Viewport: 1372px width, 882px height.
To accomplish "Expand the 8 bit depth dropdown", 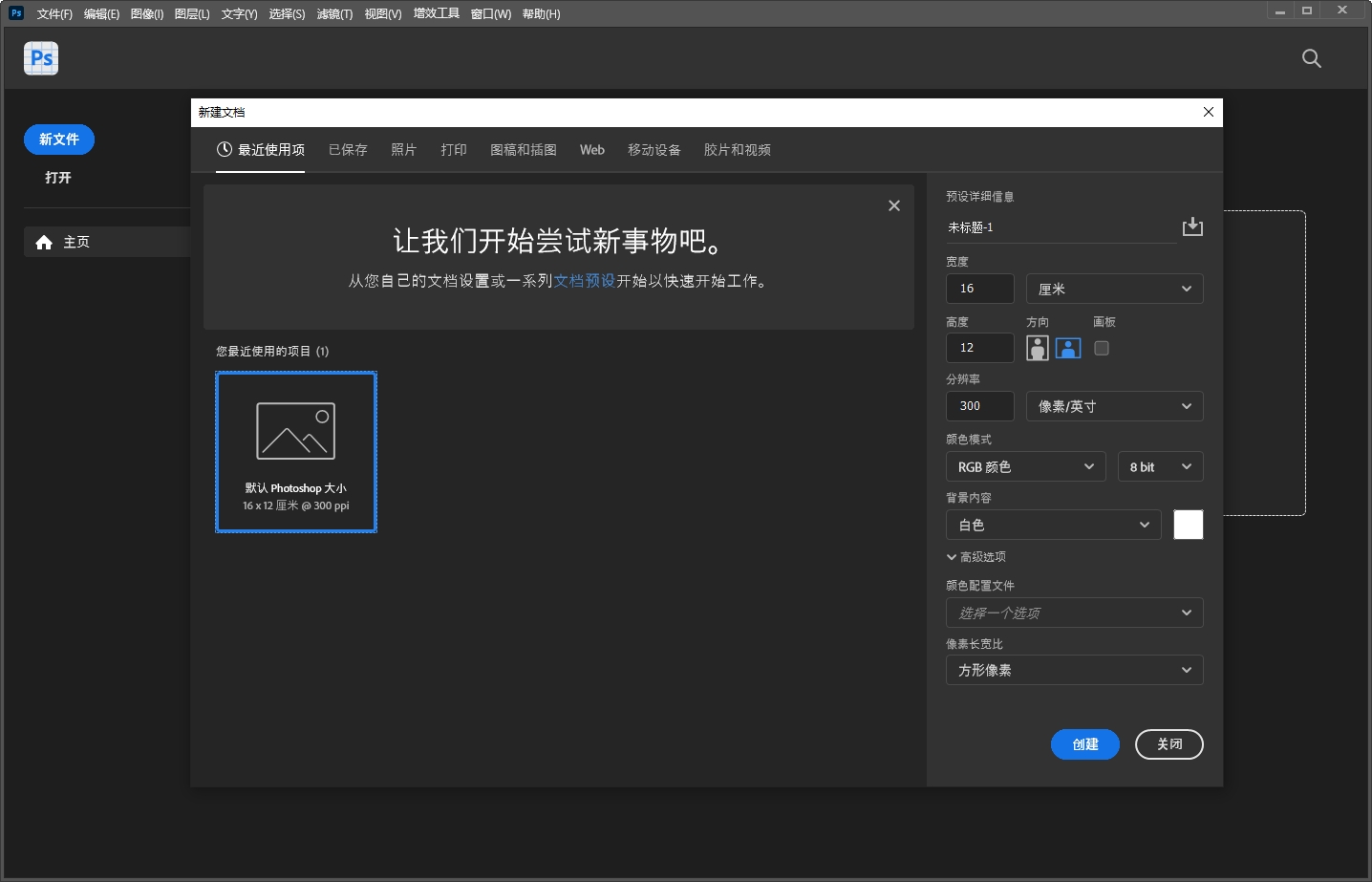I will coord(1160,466).
